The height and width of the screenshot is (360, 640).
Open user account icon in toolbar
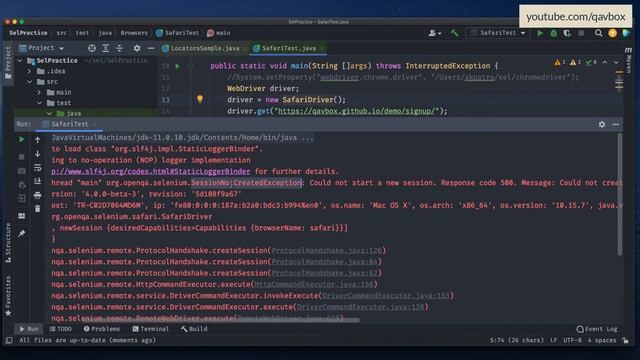click(434, 33)
